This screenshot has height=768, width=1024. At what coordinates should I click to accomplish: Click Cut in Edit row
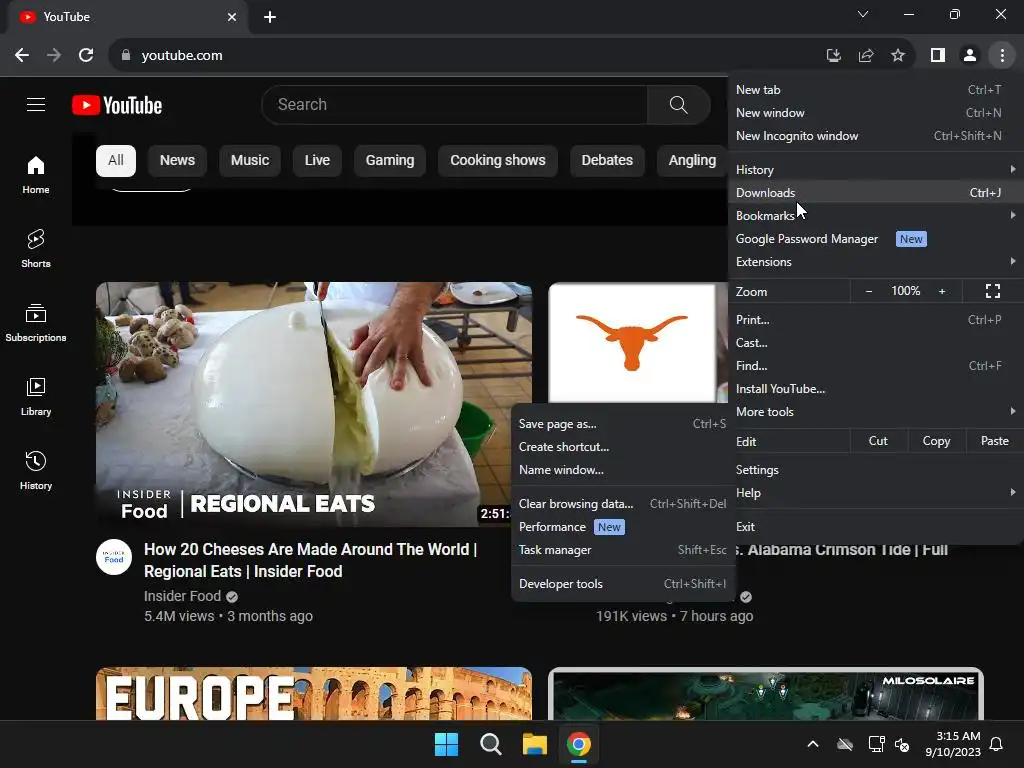coord(878,441)
